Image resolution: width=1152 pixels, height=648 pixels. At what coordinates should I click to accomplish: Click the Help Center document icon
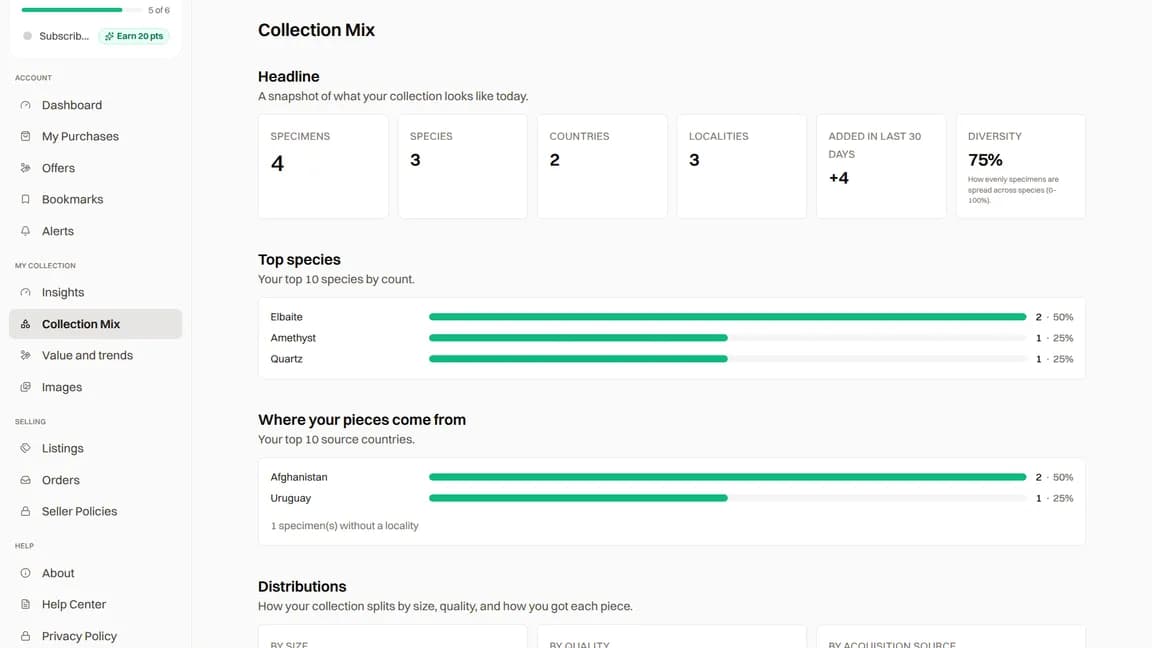tap(26, 604)
